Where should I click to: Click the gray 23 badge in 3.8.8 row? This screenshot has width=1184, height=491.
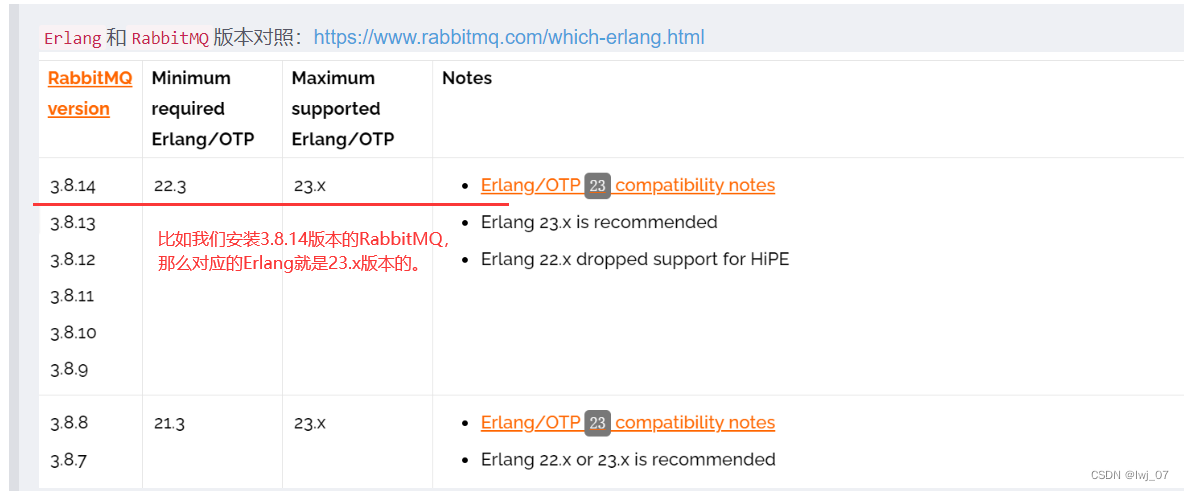click(597, 422)
